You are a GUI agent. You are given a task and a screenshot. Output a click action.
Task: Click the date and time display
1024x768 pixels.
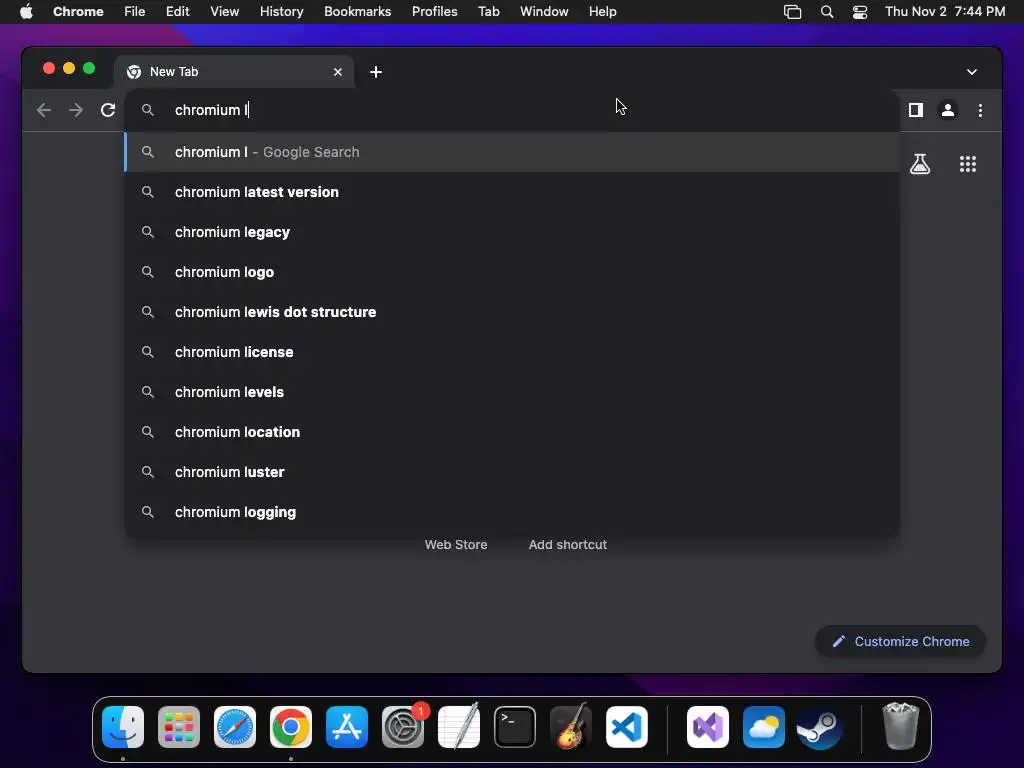tap(945, 12)
